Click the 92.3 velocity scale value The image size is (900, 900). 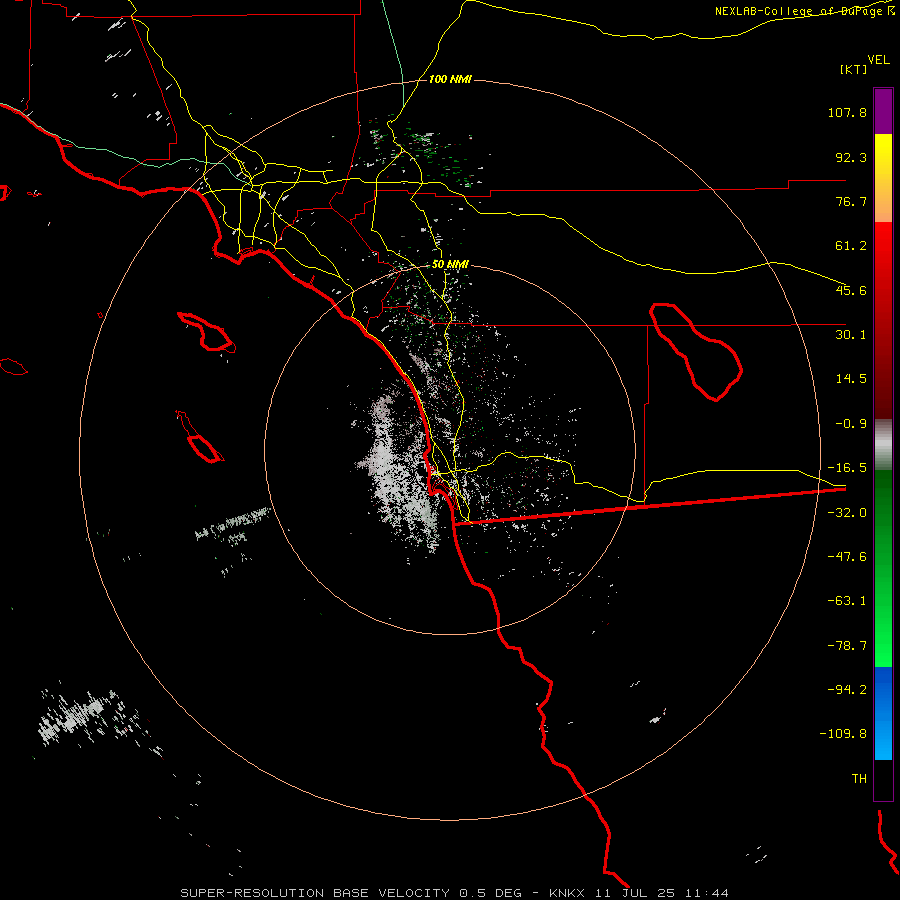851,157
